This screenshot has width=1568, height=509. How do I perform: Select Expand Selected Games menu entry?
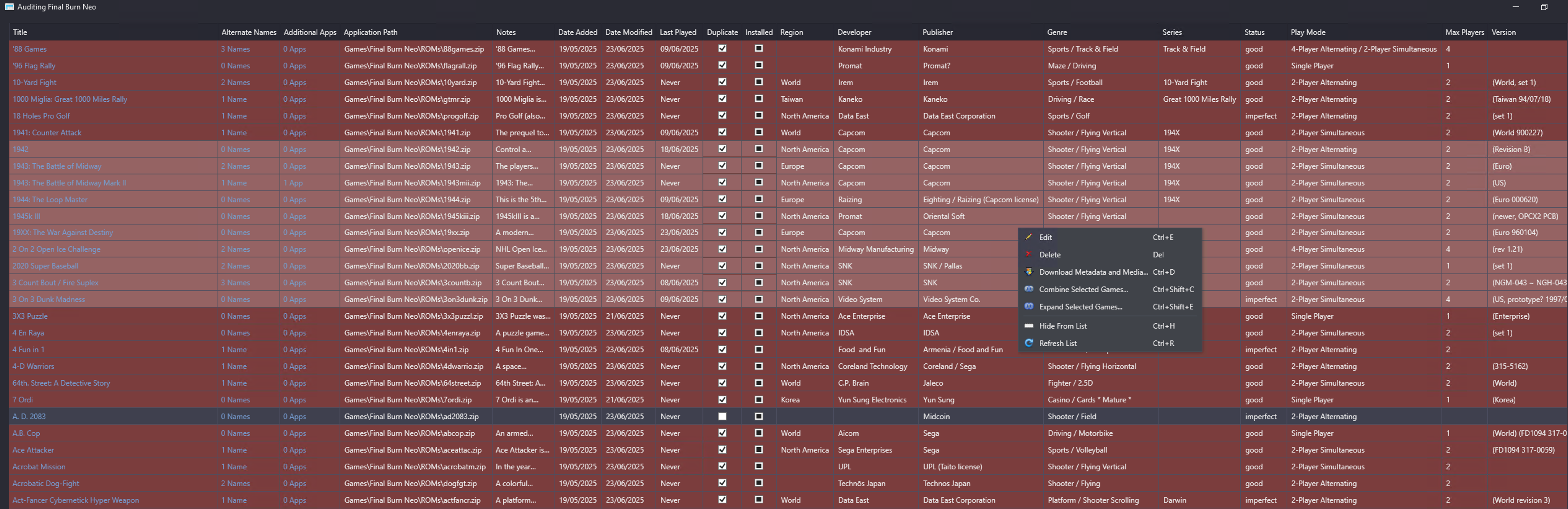(x=1110, y=307)
